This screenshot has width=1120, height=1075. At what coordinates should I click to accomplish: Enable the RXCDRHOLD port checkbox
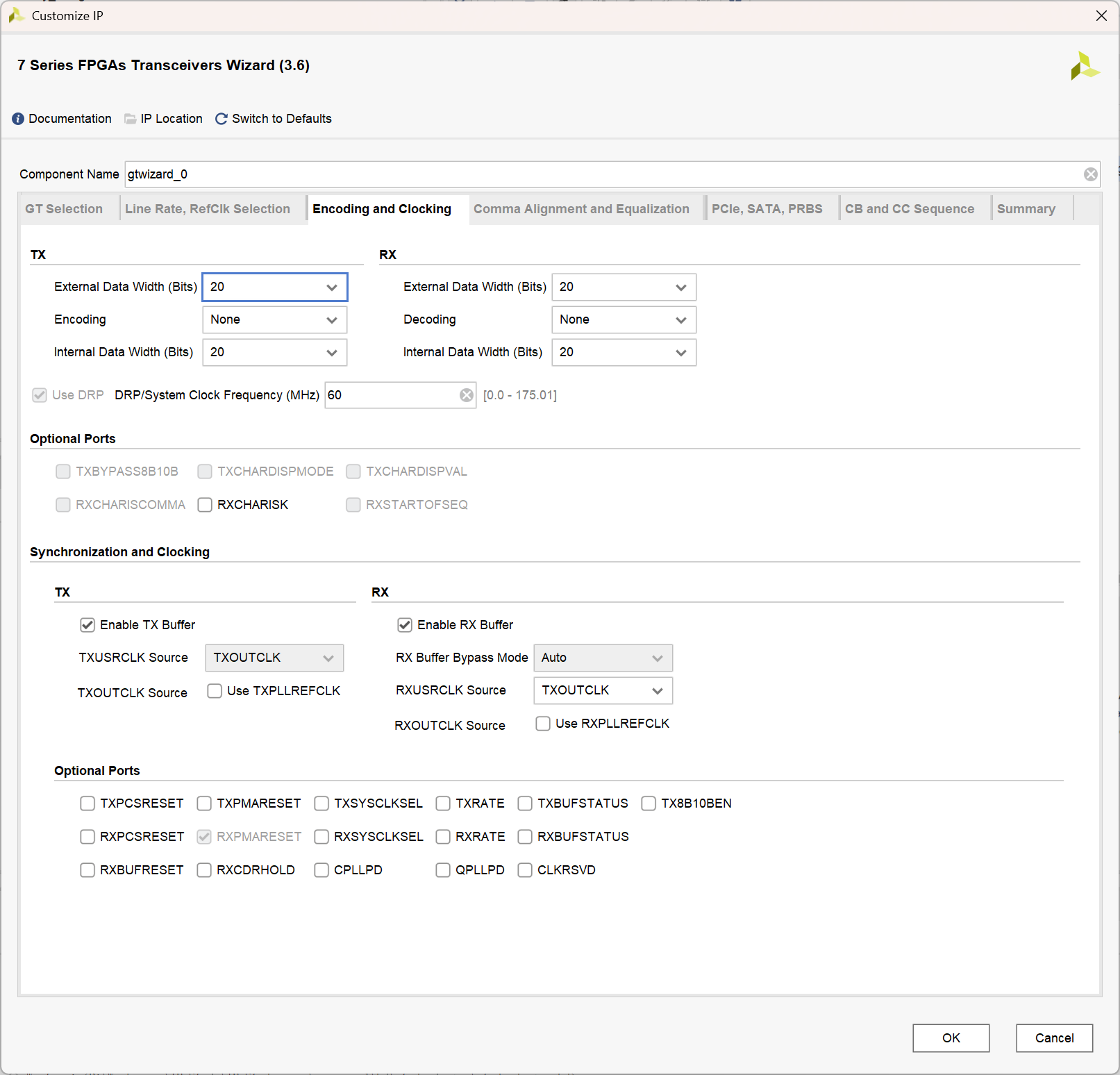coord(204,870)
